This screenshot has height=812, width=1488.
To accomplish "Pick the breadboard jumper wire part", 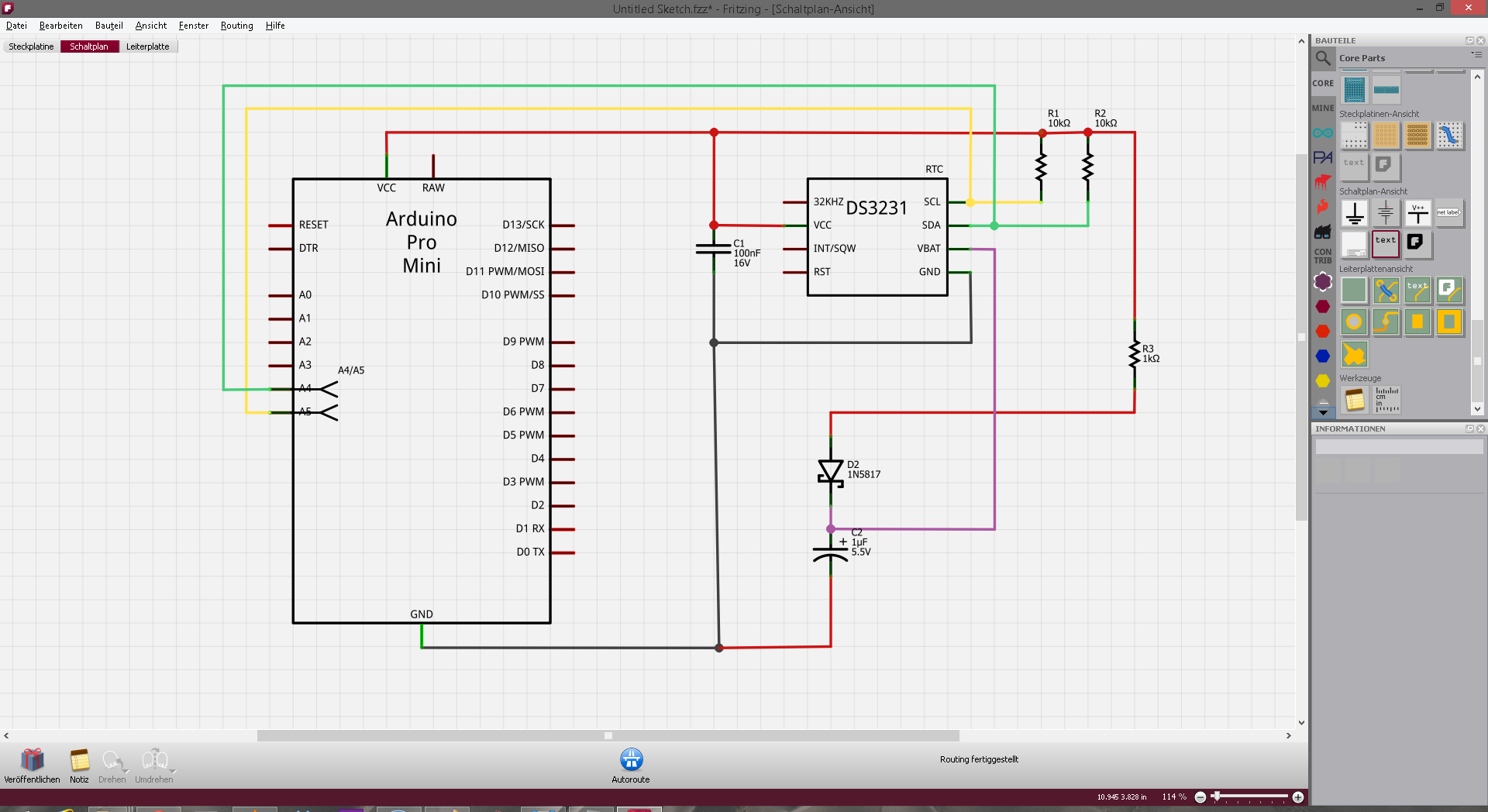I will pyautogui.click(x=1449, y=136).
